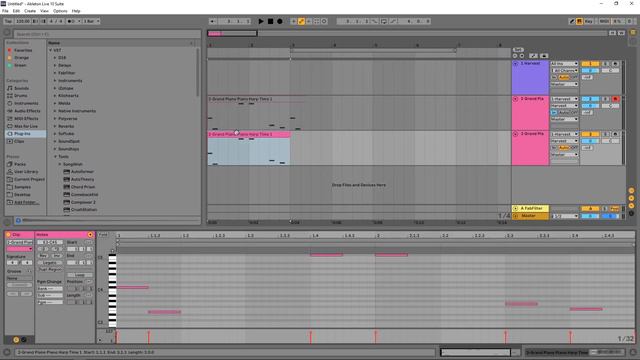The image size is (640, 360).
Task: Open the Create menu
Action: point(30,11)
